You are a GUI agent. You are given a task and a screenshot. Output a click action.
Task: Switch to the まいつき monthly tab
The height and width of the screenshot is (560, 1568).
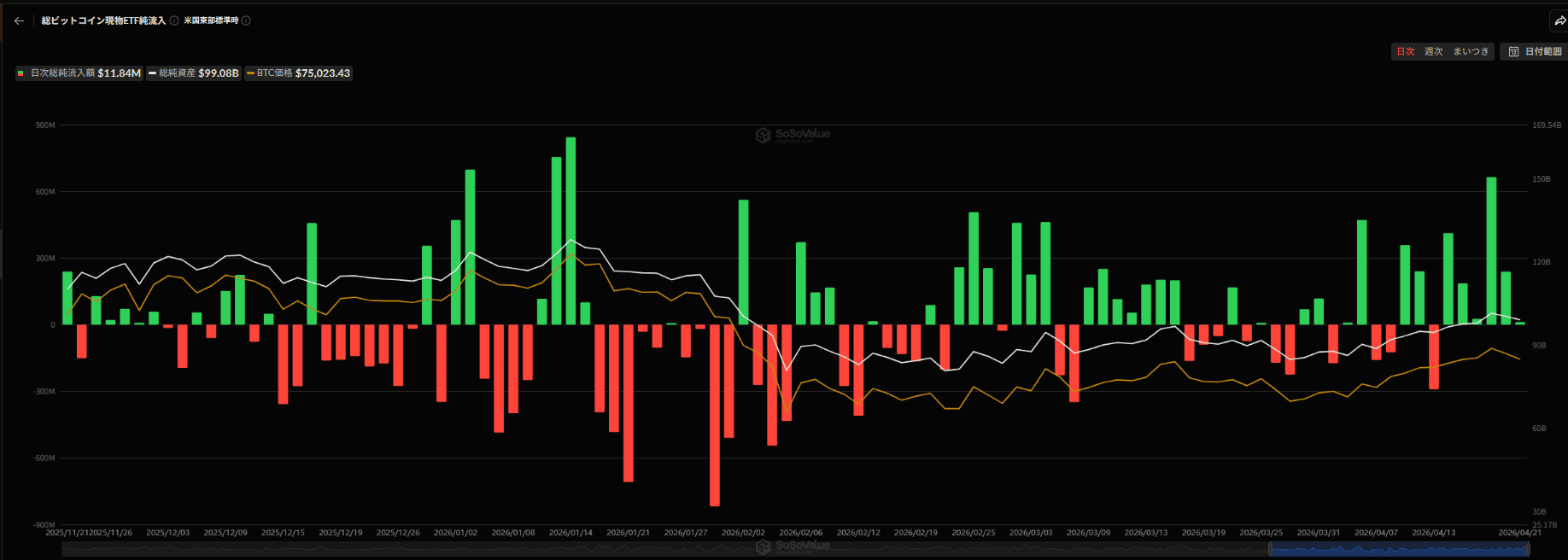1471,52
